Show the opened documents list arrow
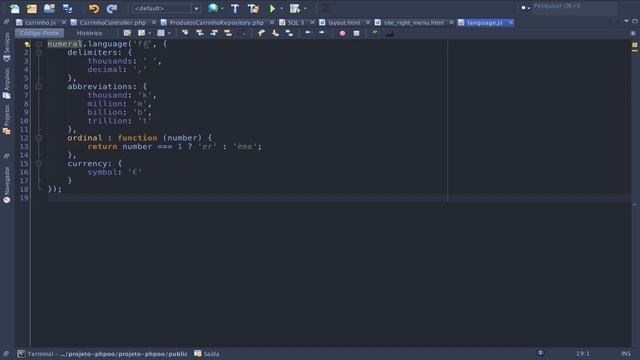 click(x=626, y=21)
